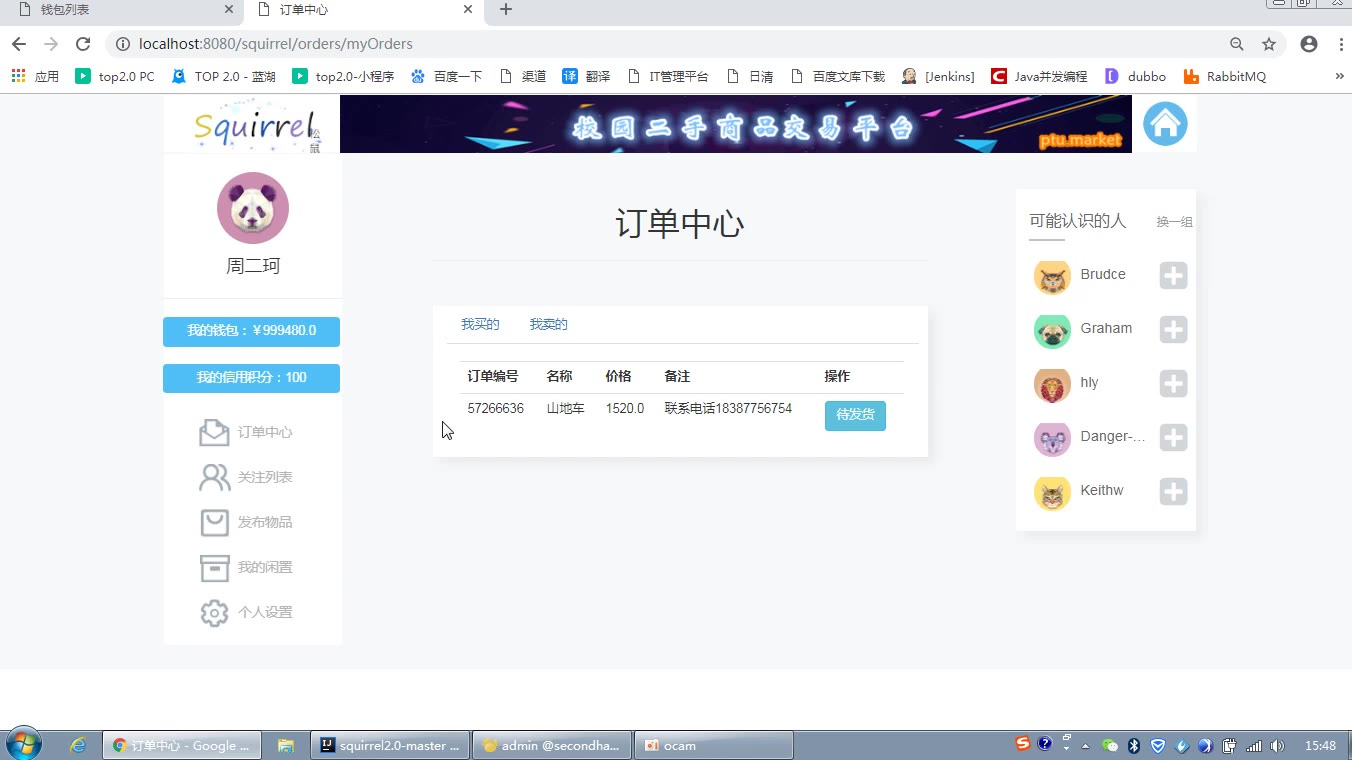This screenshot has width=1352, height=760.
Task: View Graham's pug avatar
Action: [x=1052, y=331]
